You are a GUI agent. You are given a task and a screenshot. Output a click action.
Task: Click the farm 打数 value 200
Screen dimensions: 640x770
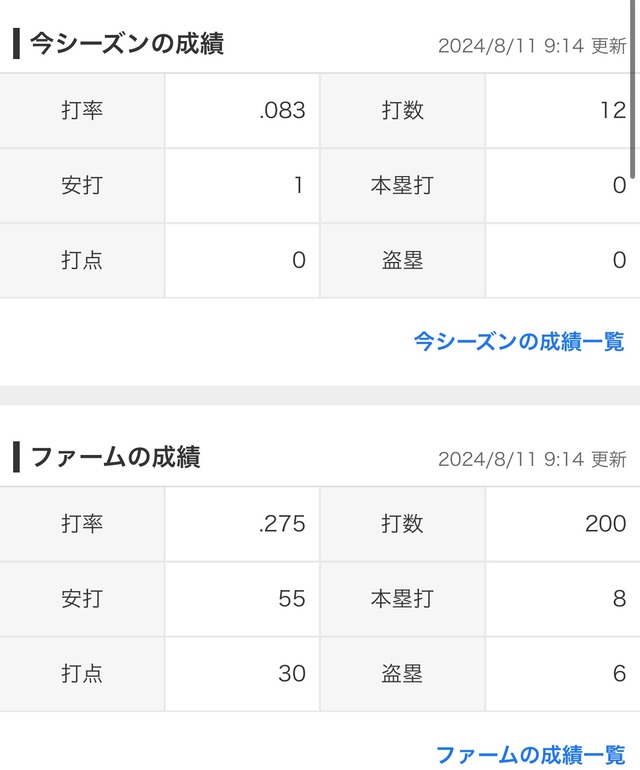605,524
